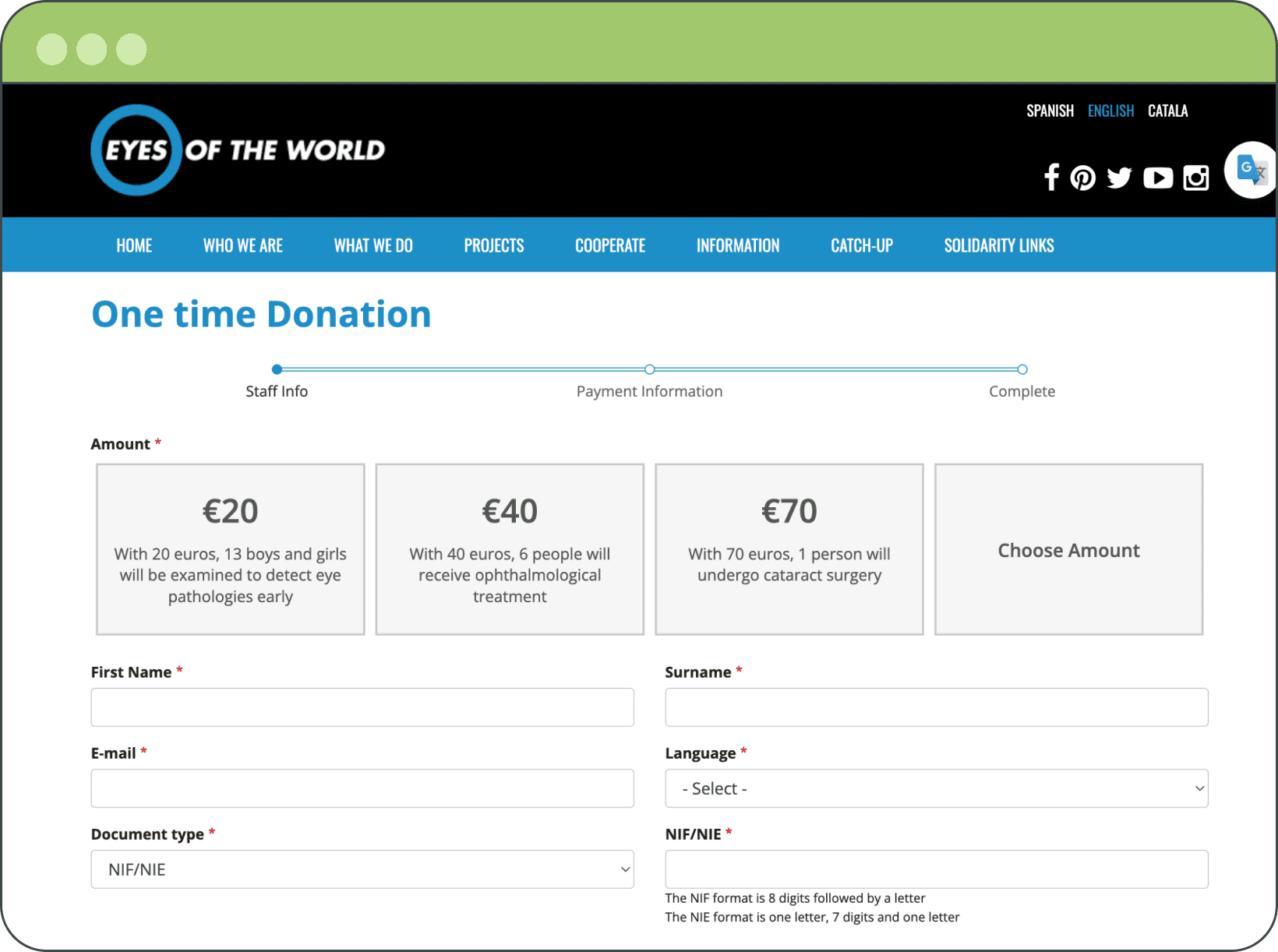Open the Twitter bird icon

[x=1119, y=178]
